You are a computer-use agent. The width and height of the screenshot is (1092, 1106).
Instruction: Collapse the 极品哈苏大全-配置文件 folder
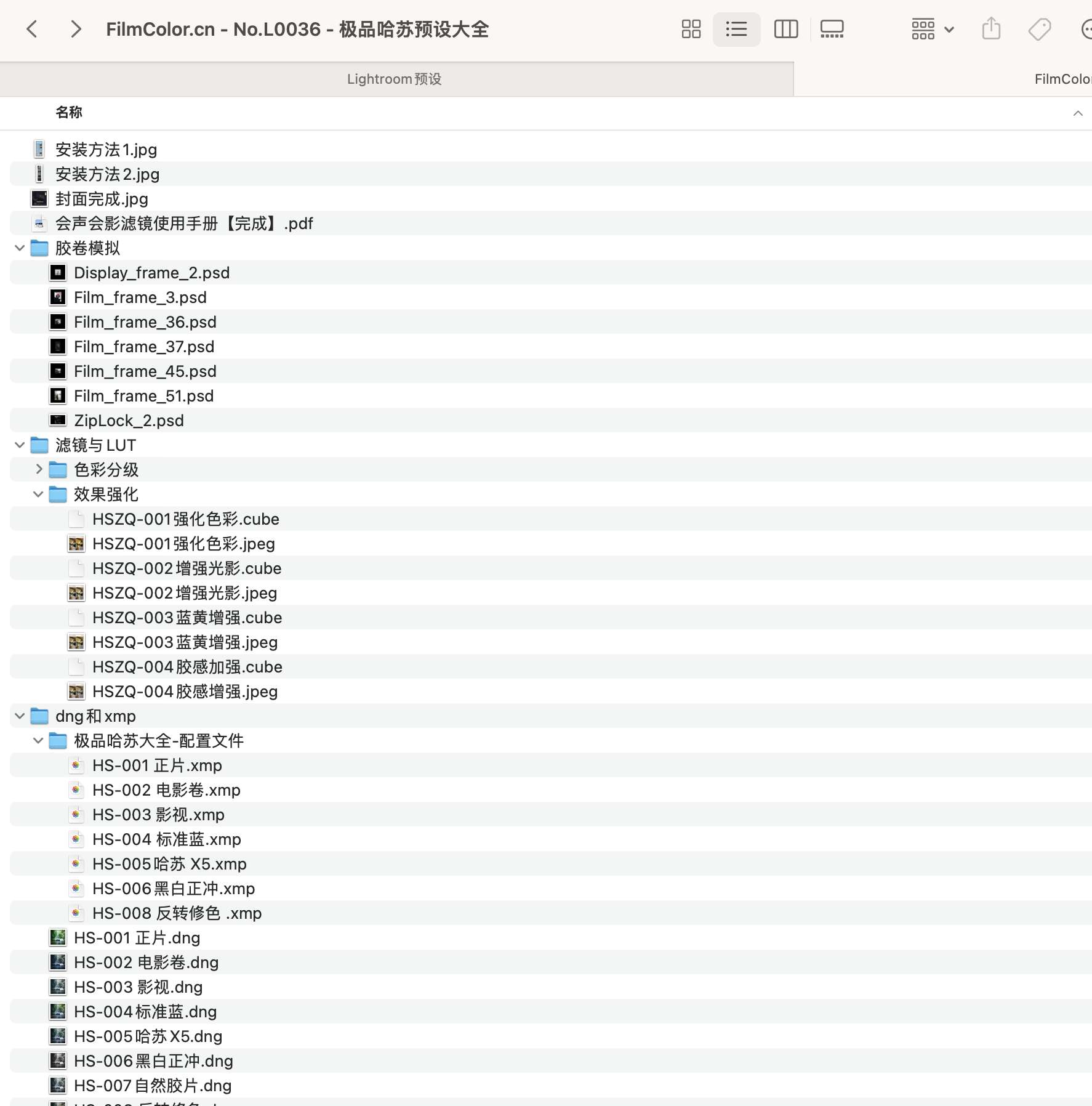coord(38,741)
